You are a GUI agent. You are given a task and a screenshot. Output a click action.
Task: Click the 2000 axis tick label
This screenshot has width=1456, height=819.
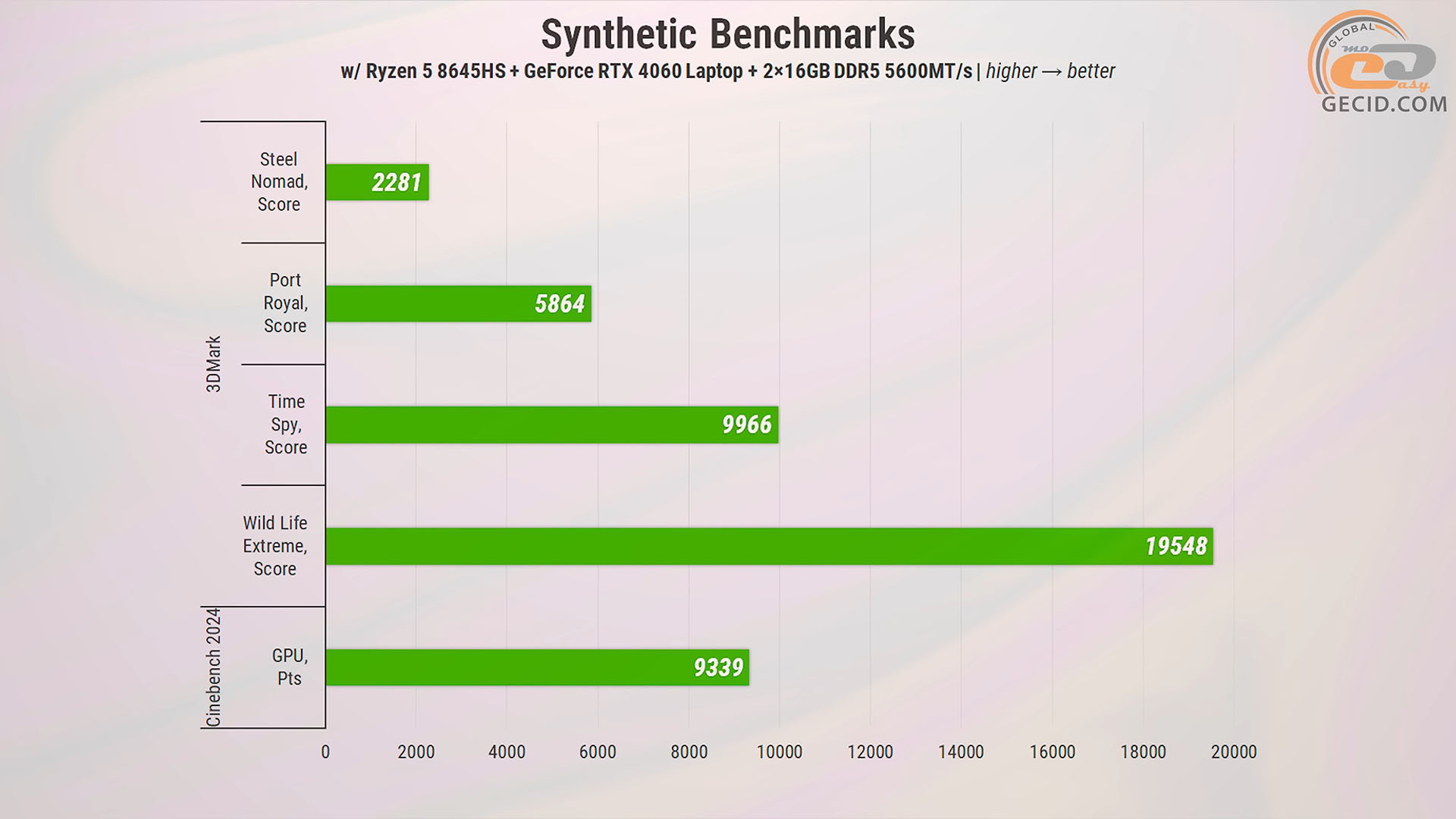click(416, 752)
